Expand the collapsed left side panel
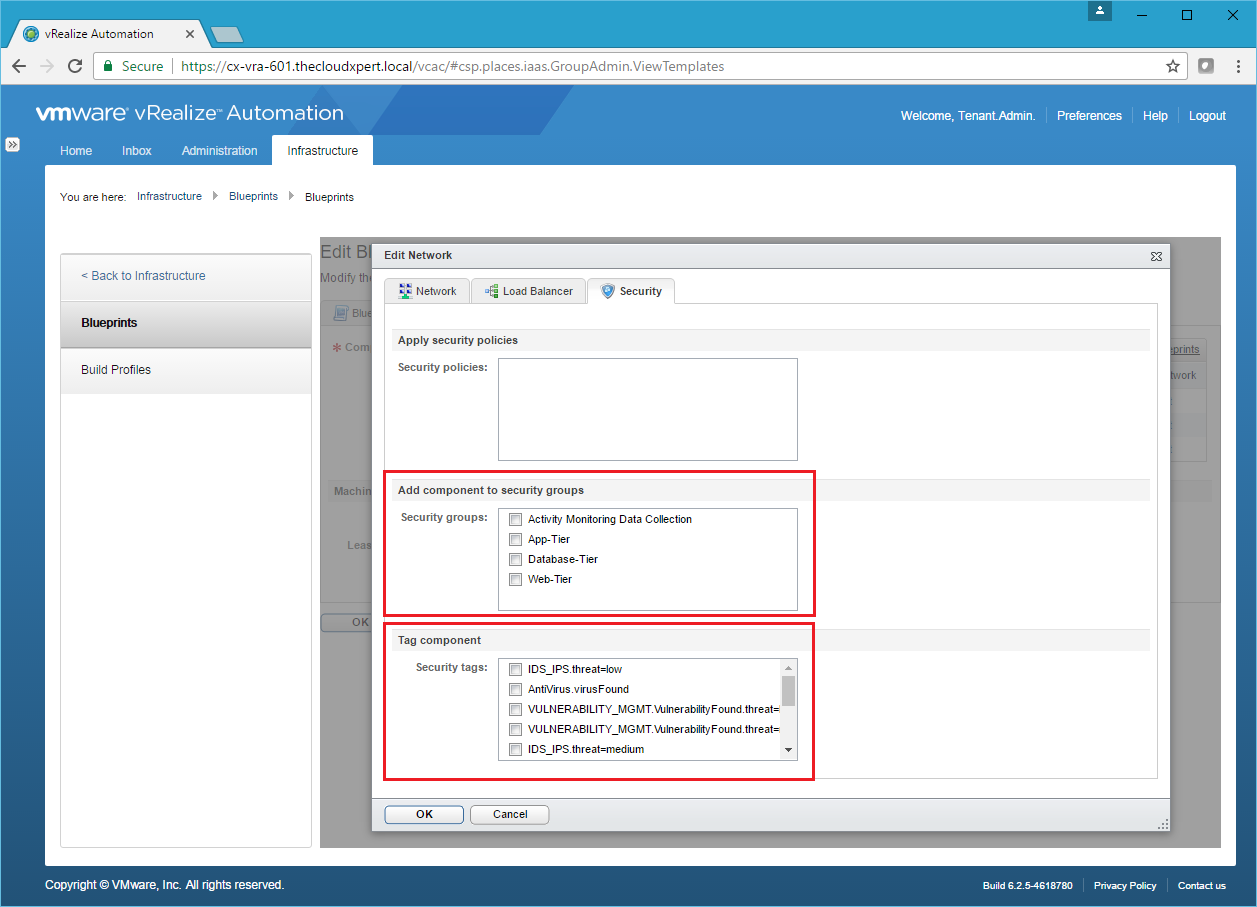Image resolution: width=1257 pixels, height=907 pixels. pyautogui.click(x=12, y=144)
